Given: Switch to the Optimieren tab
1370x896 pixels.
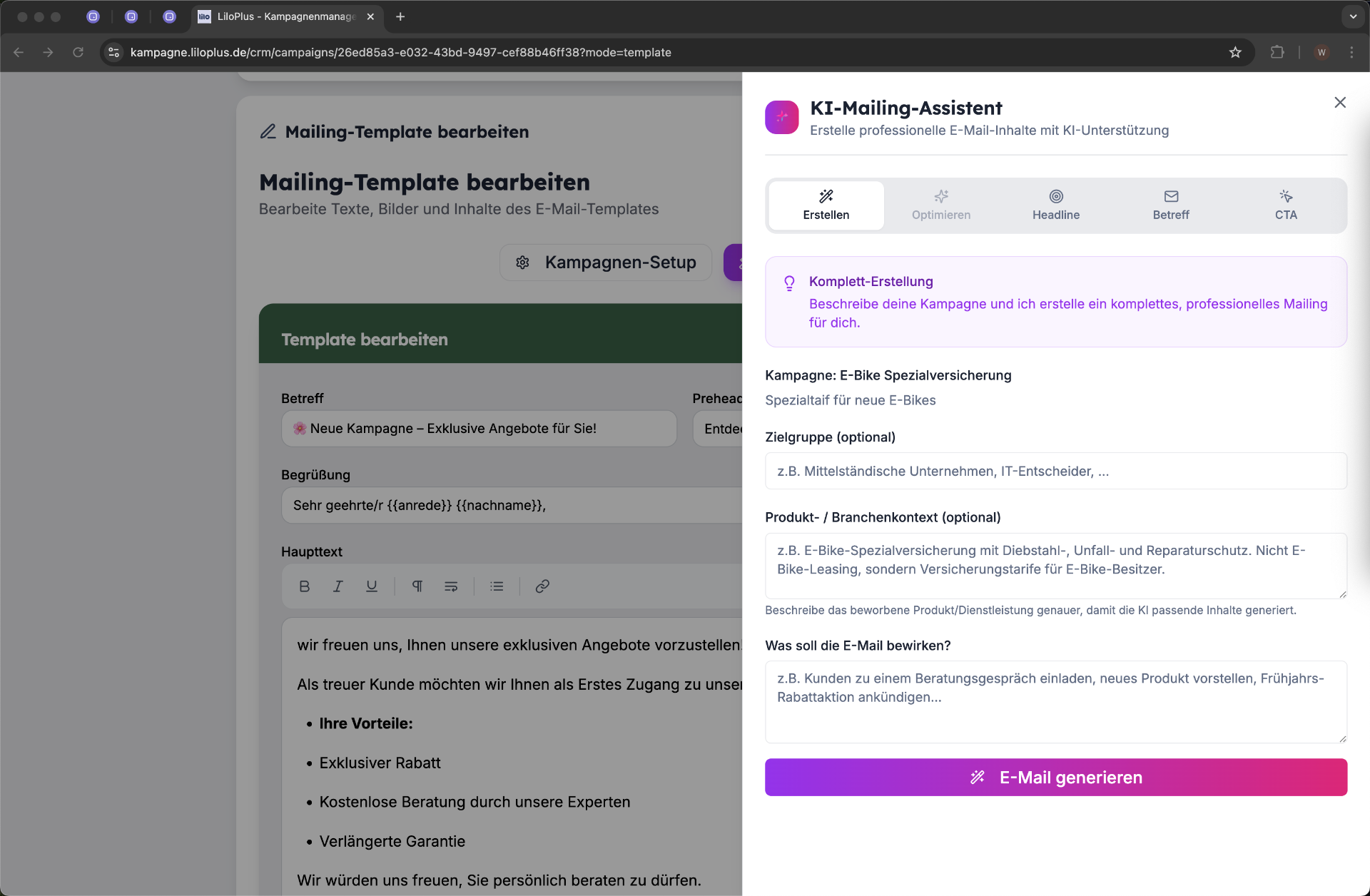Looking at the screenshot, I should [940, 205].
